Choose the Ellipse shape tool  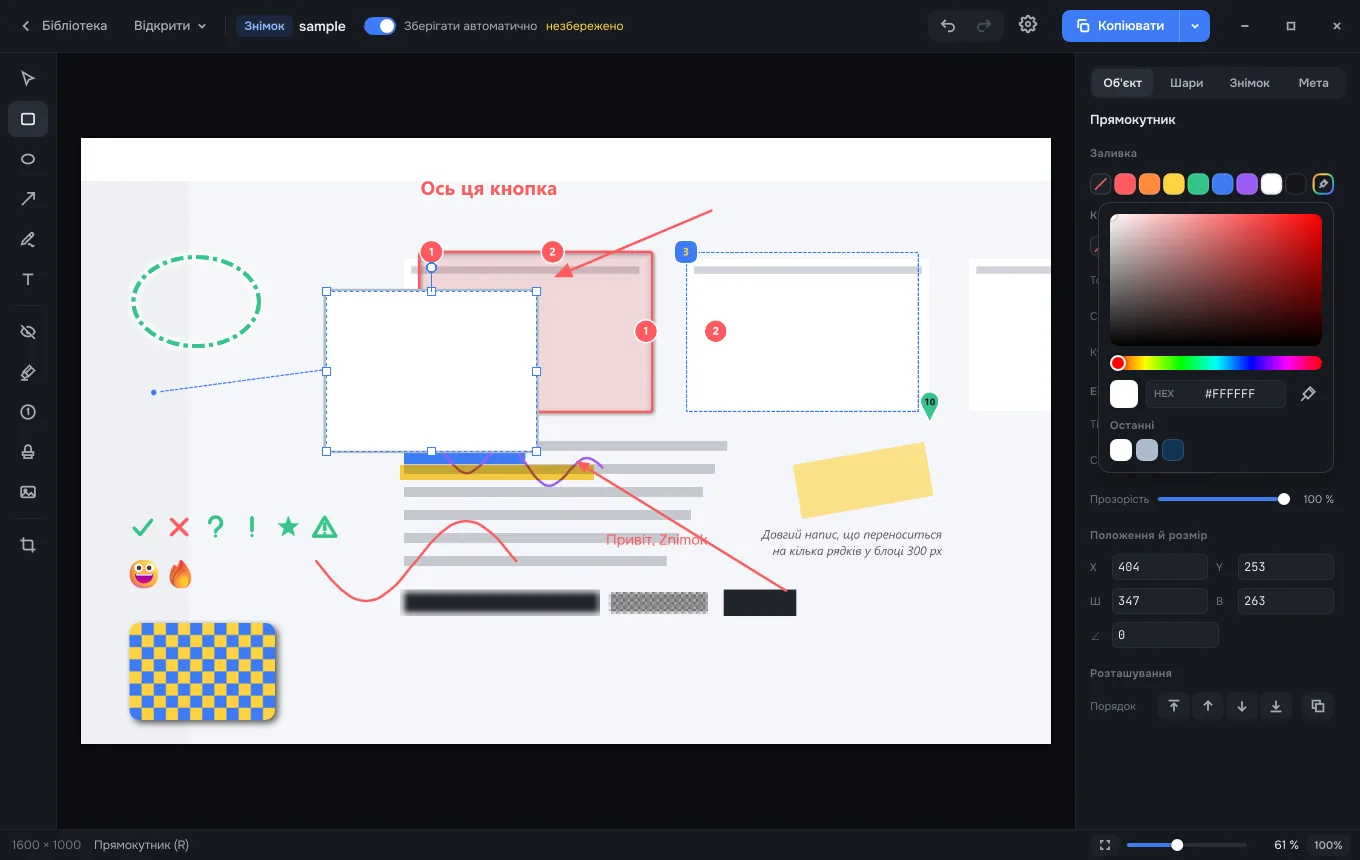[28, 159]
